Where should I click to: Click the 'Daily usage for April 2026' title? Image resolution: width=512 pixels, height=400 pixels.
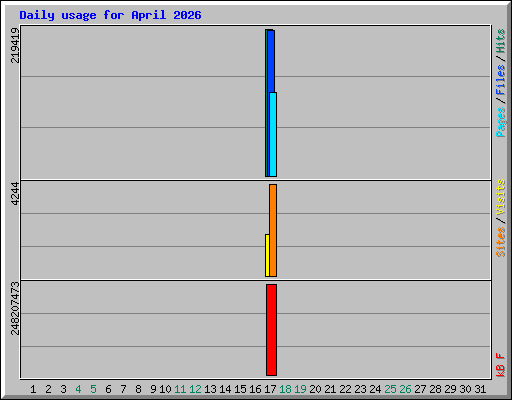click(110, 15)
